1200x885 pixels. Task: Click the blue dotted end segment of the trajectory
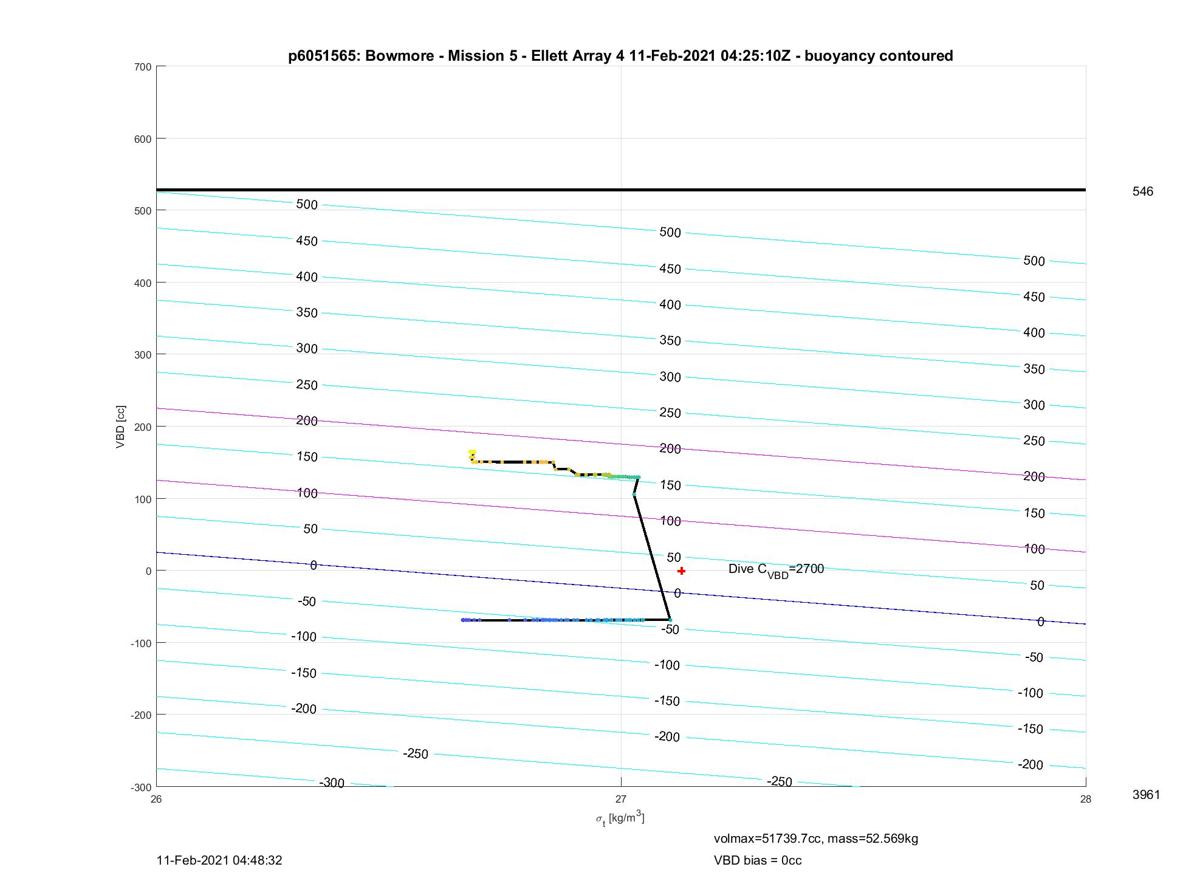pos(555,620)
